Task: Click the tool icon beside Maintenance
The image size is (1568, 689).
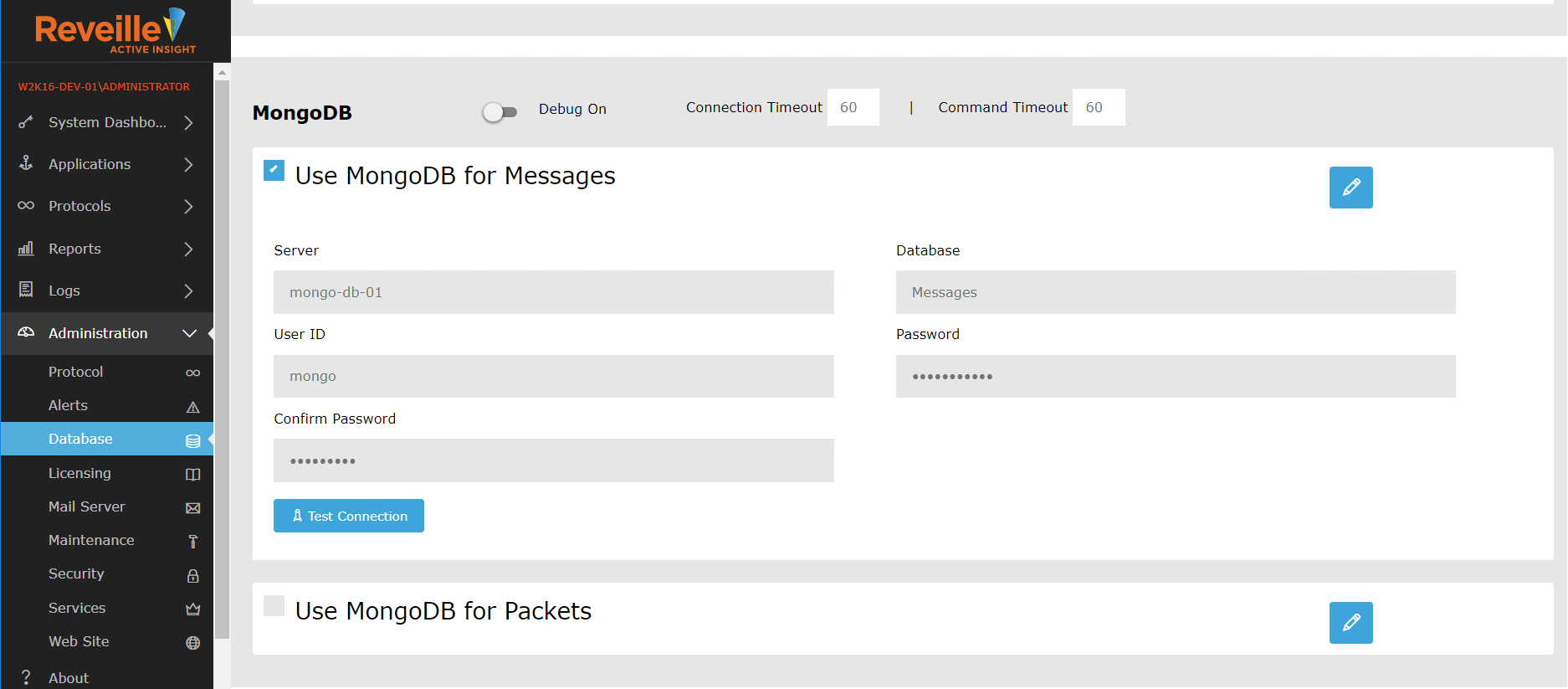Action: tap(192, 542)
